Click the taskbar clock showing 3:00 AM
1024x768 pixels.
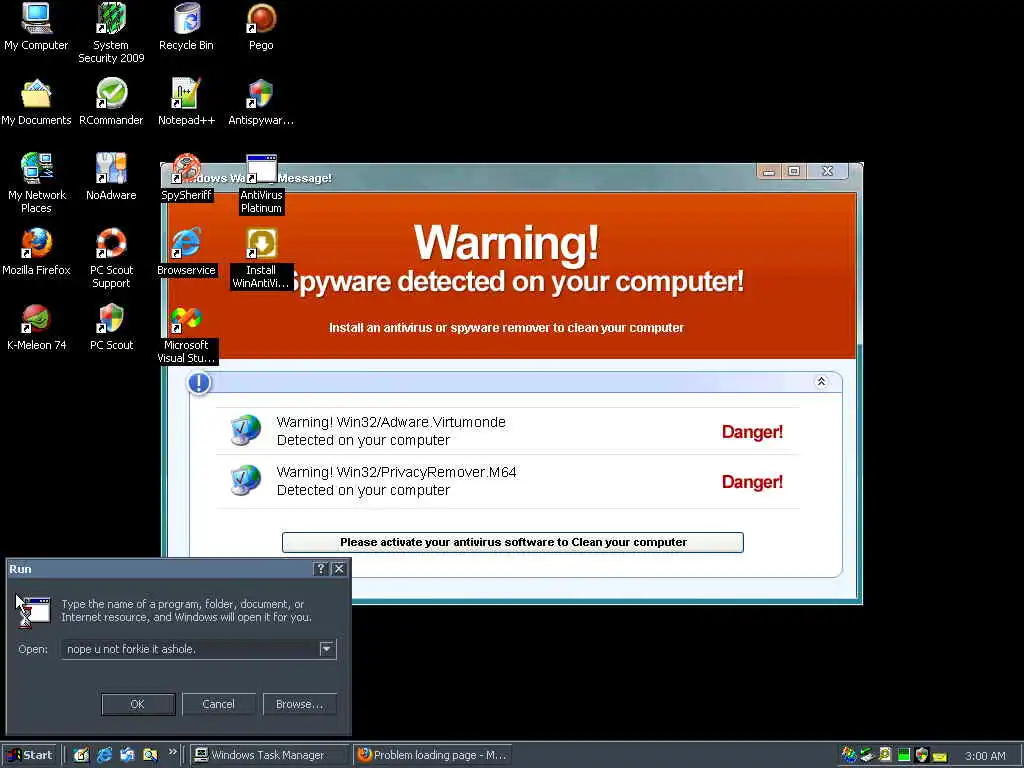coord(985,756)
